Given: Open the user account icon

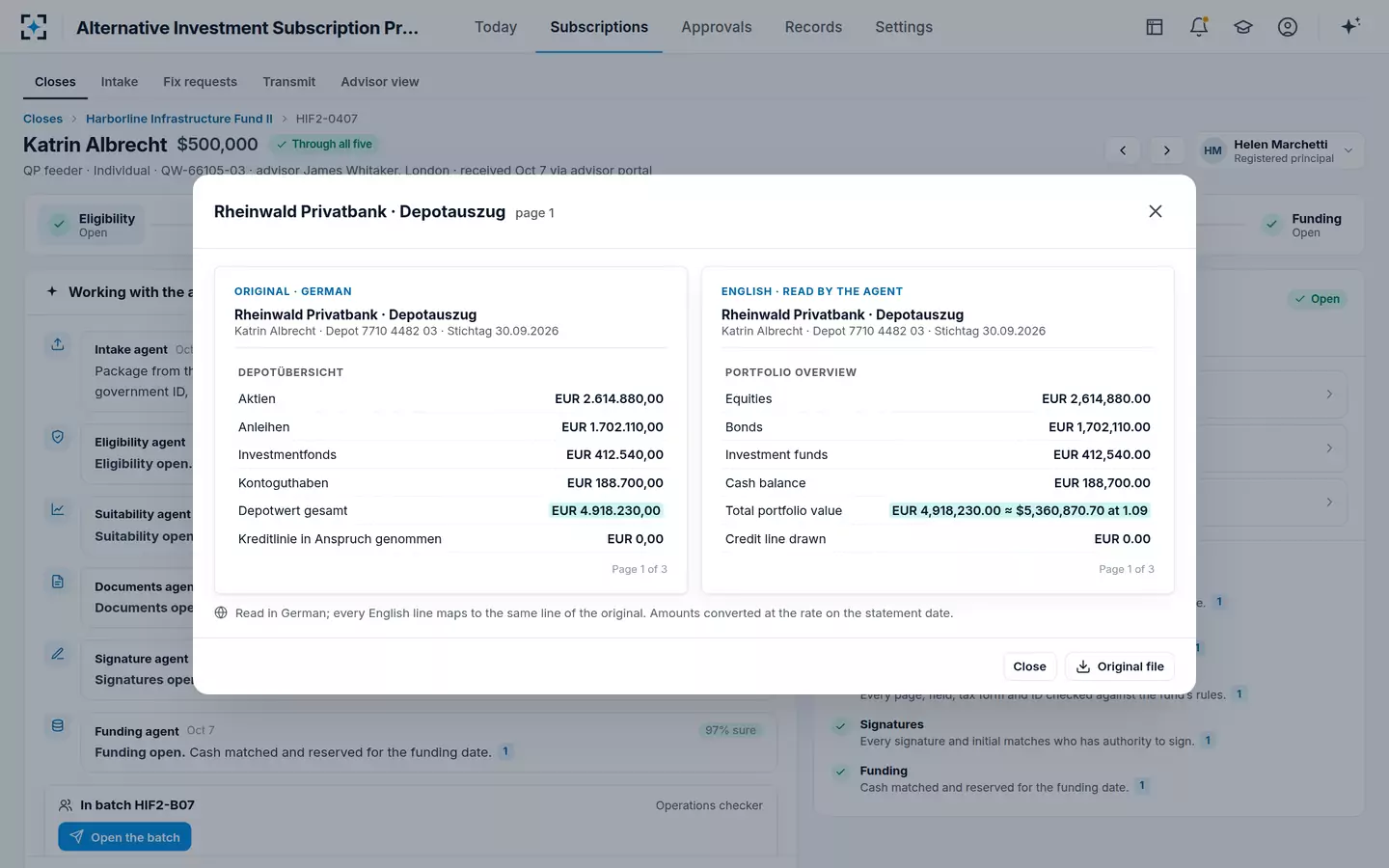Looking at the screenshot, I should click(x=1288, y=27).
